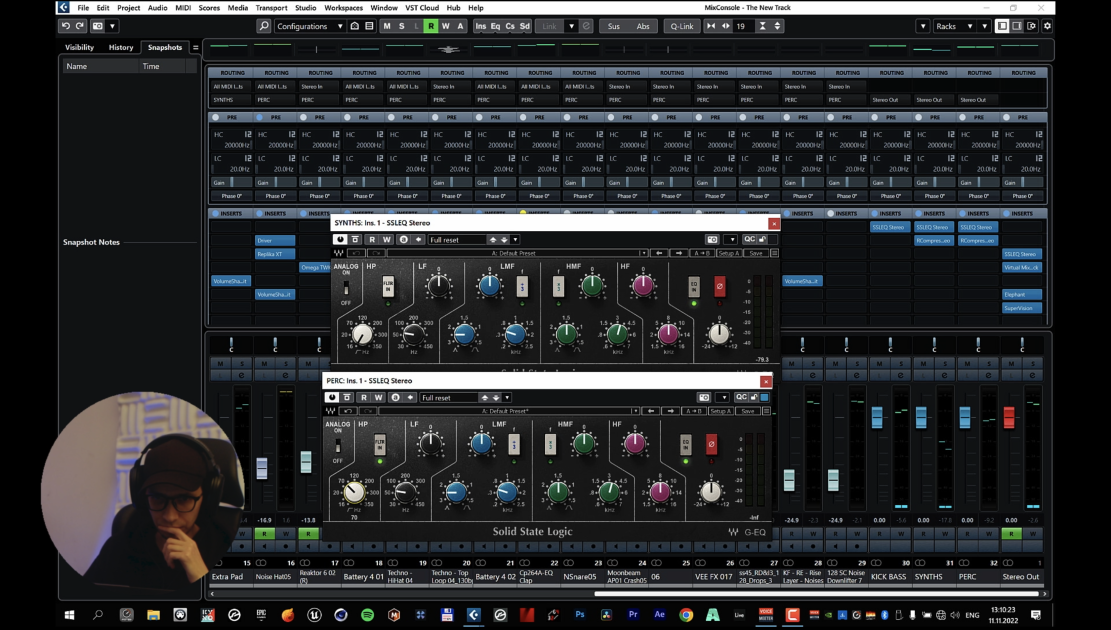Click the A/B compare icon in PERC SSLEQ window
1111x630 pixels.
693,411
